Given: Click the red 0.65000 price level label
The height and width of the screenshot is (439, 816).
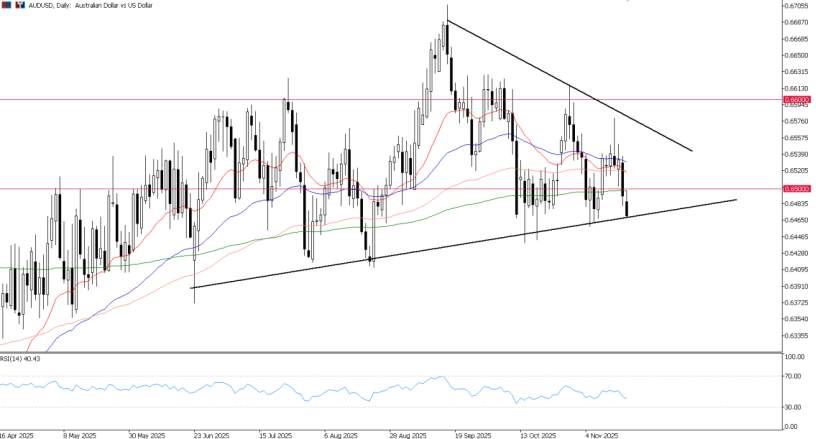Looking at the screenshot, I should coord(797,188).
